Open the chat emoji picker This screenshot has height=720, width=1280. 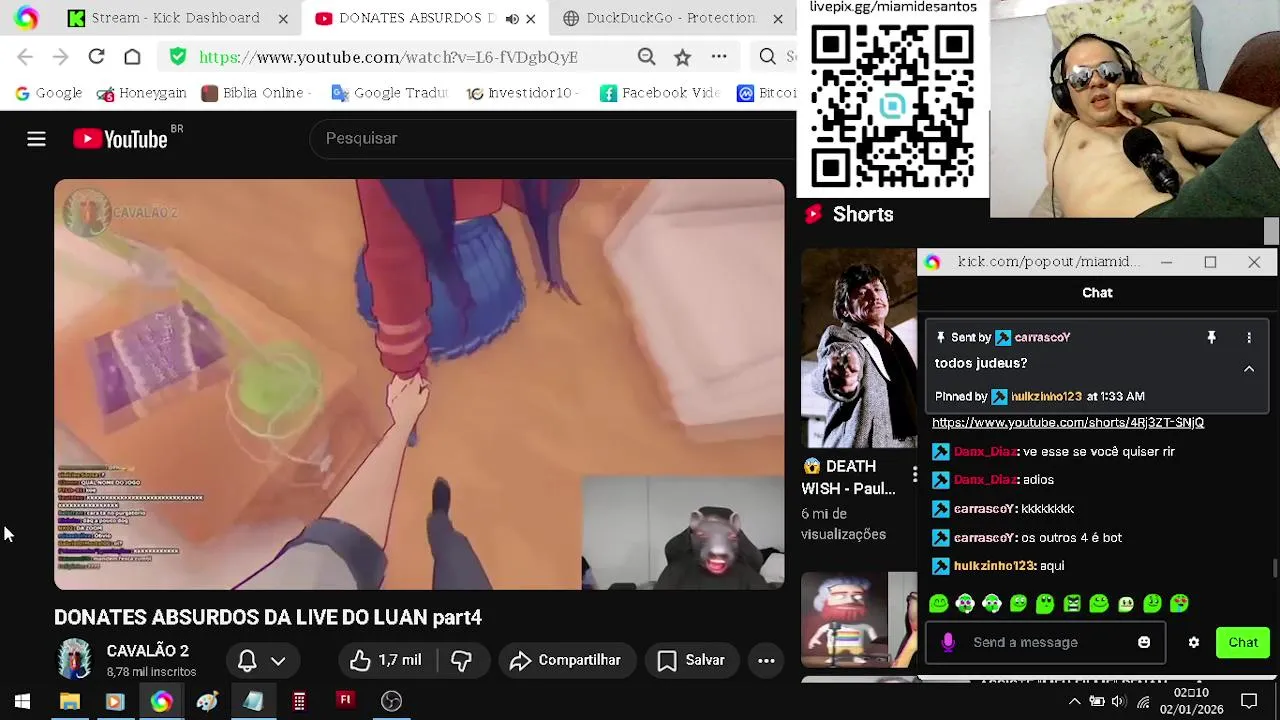click(1144, 643)
